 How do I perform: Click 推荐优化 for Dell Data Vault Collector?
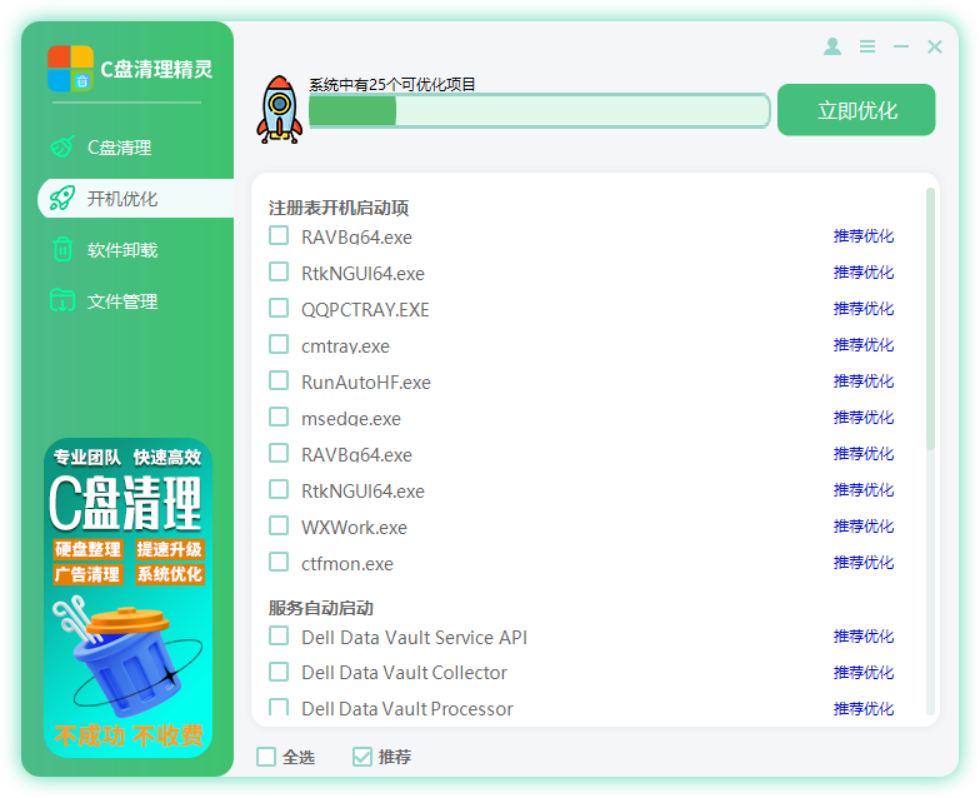(x=864, y=672)
